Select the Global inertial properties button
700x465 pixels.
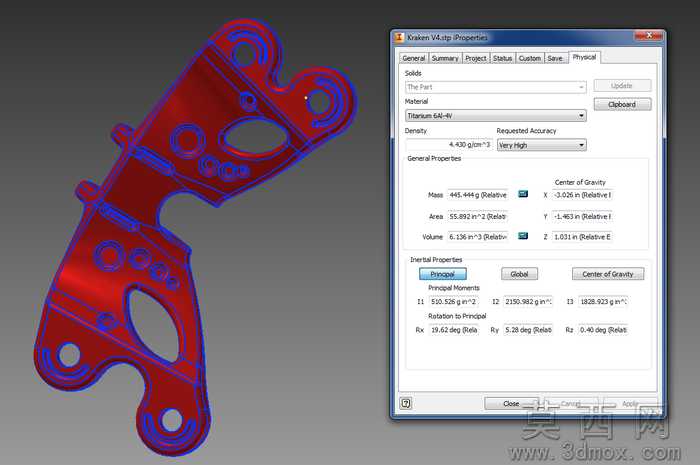click(x=519, y=274)
